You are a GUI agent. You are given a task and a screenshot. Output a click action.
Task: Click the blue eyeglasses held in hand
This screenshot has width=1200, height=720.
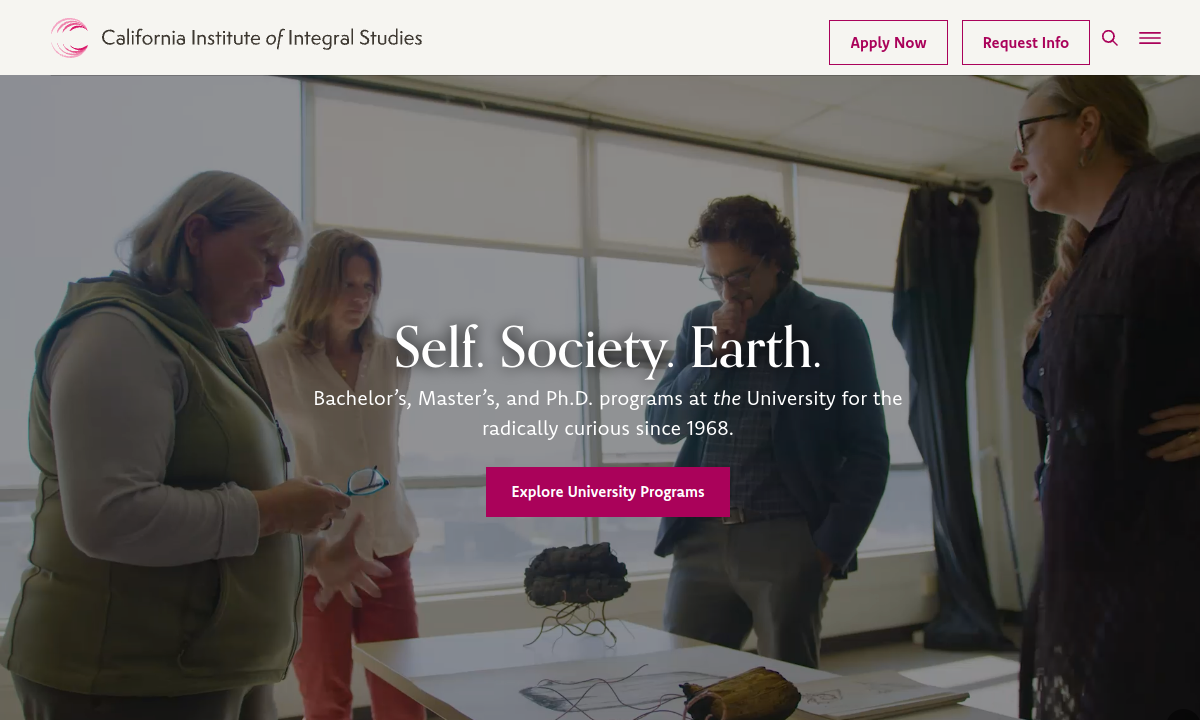tap(364, 482)
